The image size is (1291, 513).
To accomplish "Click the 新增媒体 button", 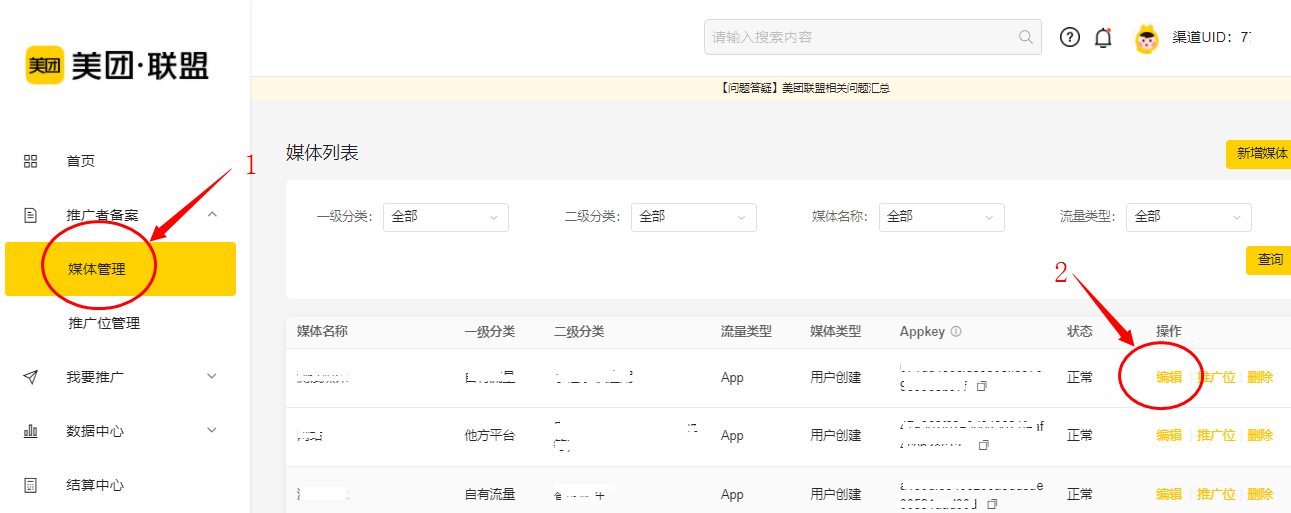I will coord(1260,154).
